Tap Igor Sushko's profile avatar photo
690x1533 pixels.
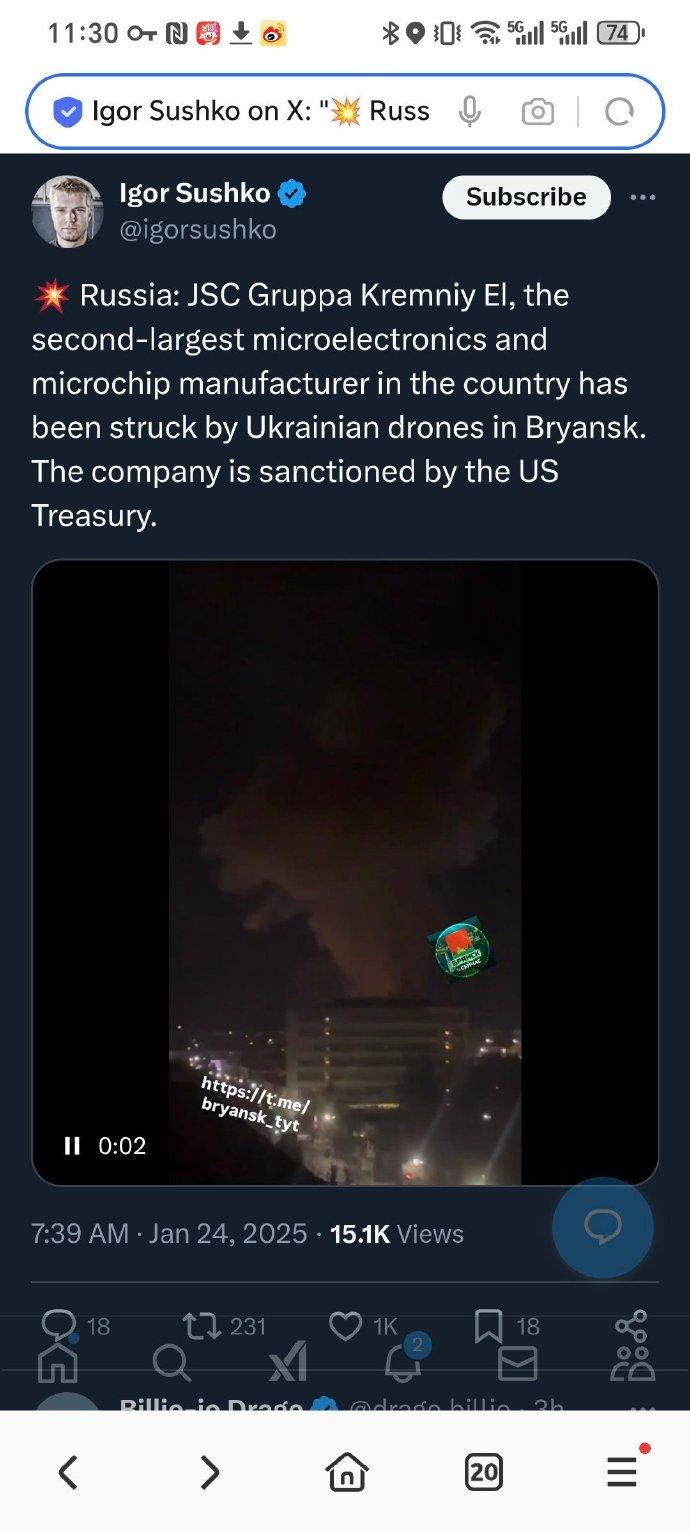tap(67, 211)
